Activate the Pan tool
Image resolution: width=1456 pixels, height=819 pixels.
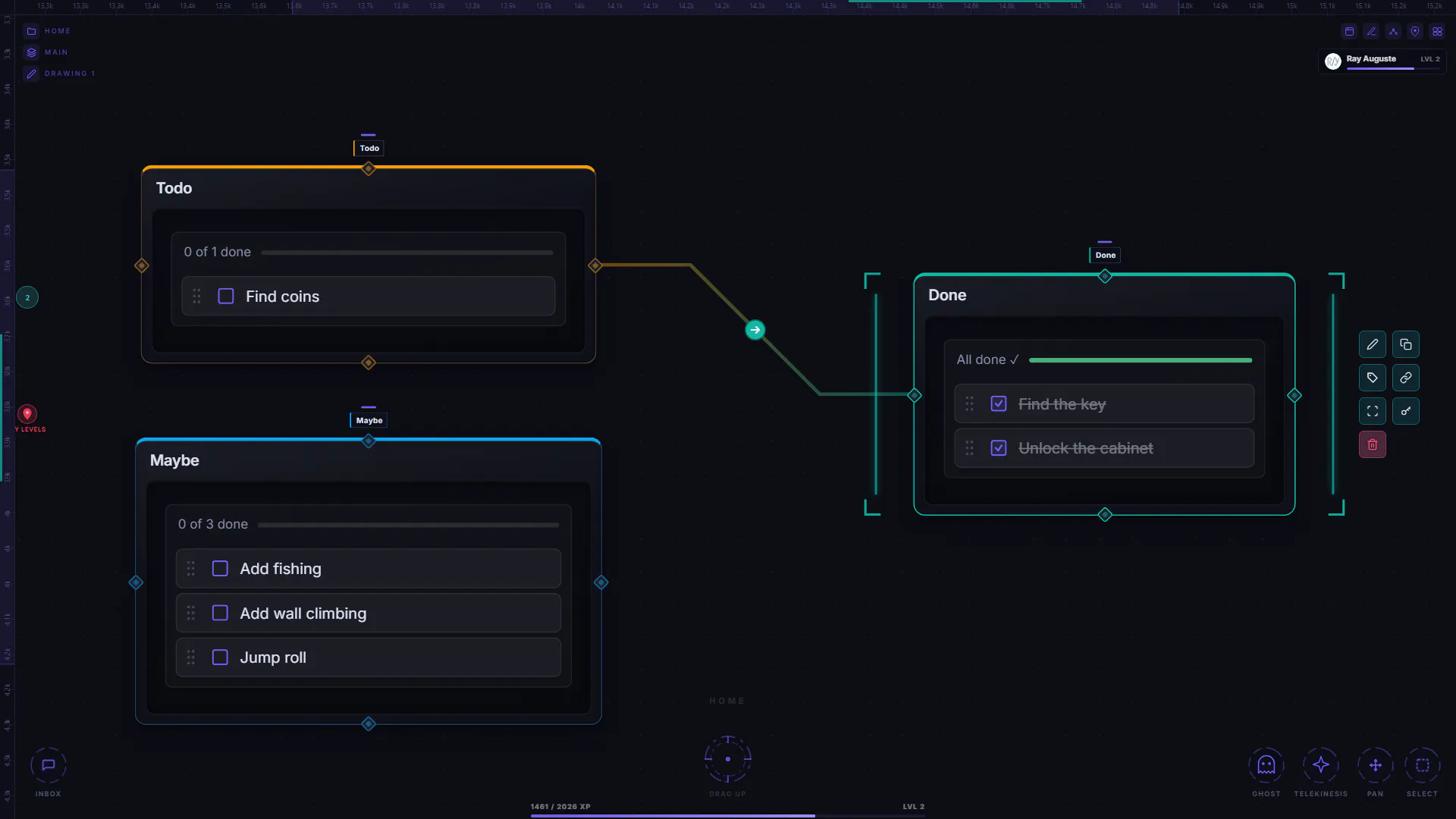coord(1376,765)
